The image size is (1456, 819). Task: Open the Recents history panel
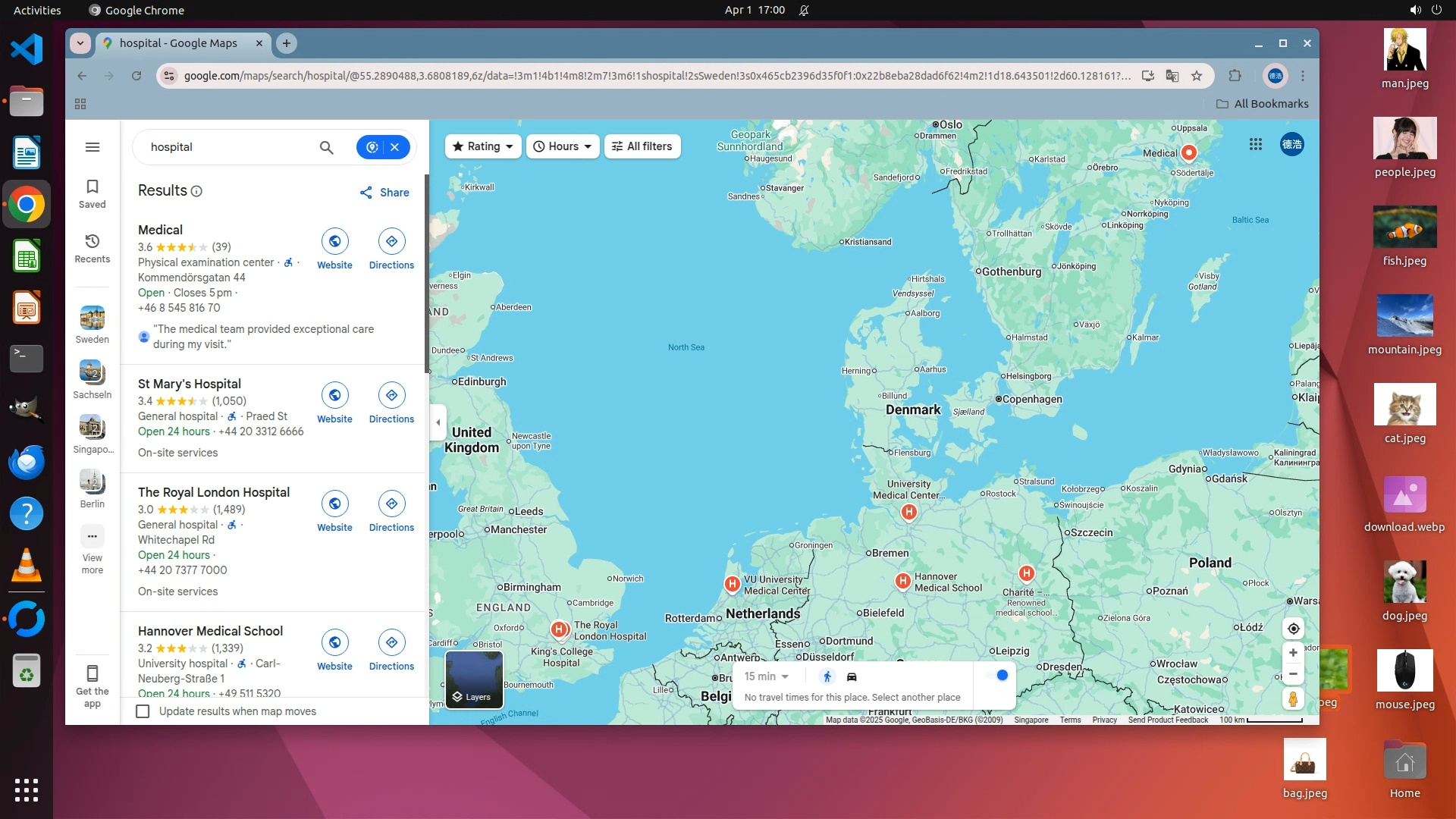pos(93,248)
